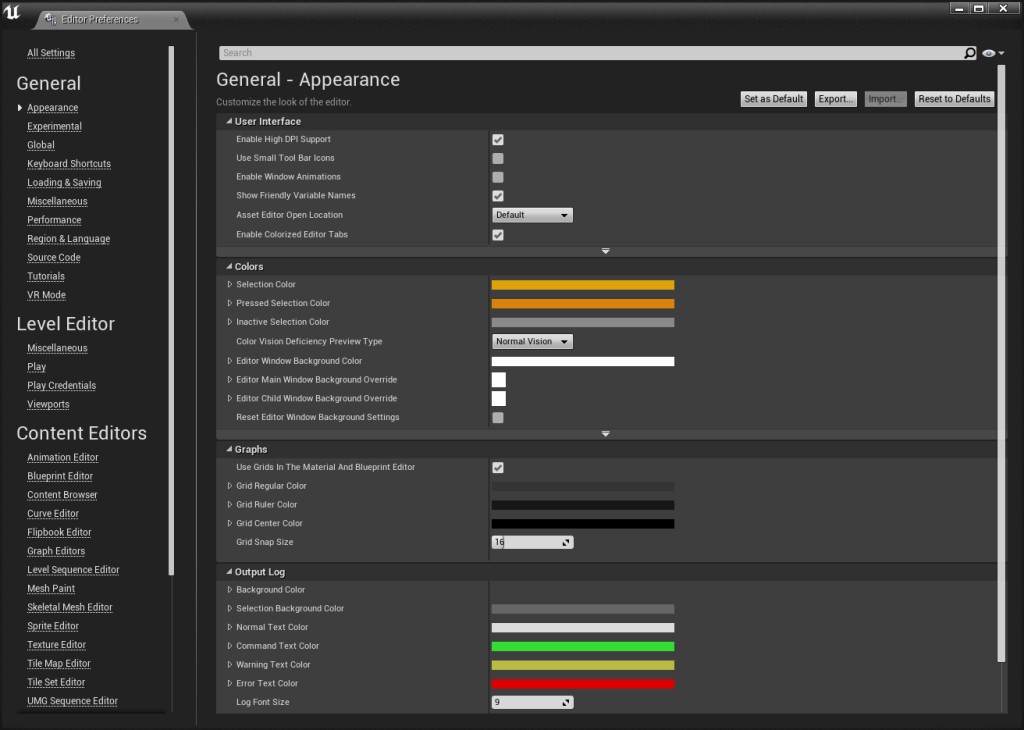Collapse the Colors section
Viewport: 1024px width, 730px height.
pyautogui.click(x=229, y=266)
